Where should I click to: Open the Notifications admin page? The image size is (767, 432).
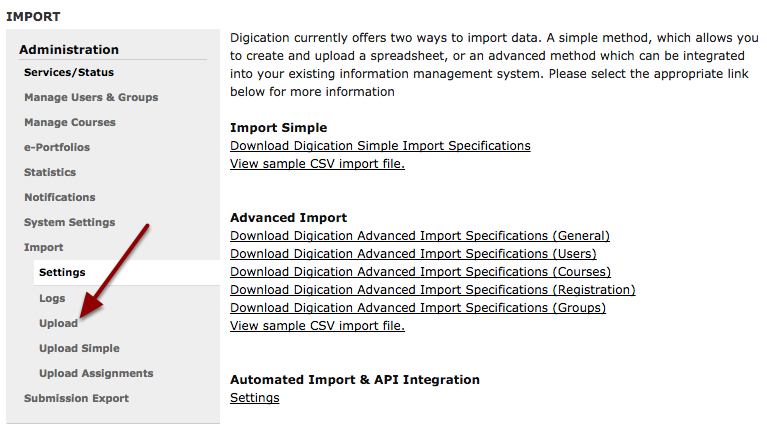pos(60,197)
